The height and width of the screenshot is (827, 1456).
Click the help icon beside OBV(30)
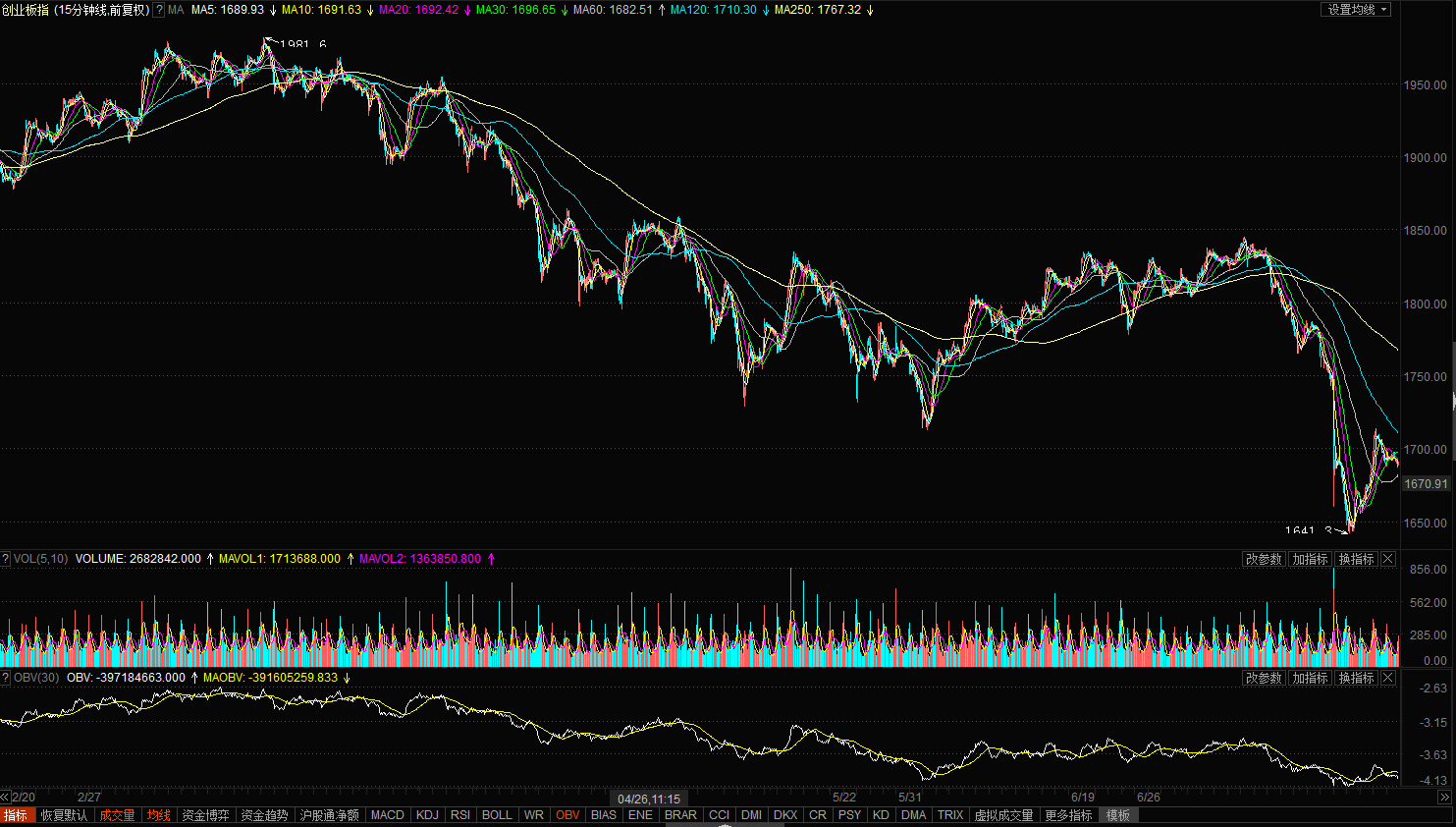tap(6, 678)
